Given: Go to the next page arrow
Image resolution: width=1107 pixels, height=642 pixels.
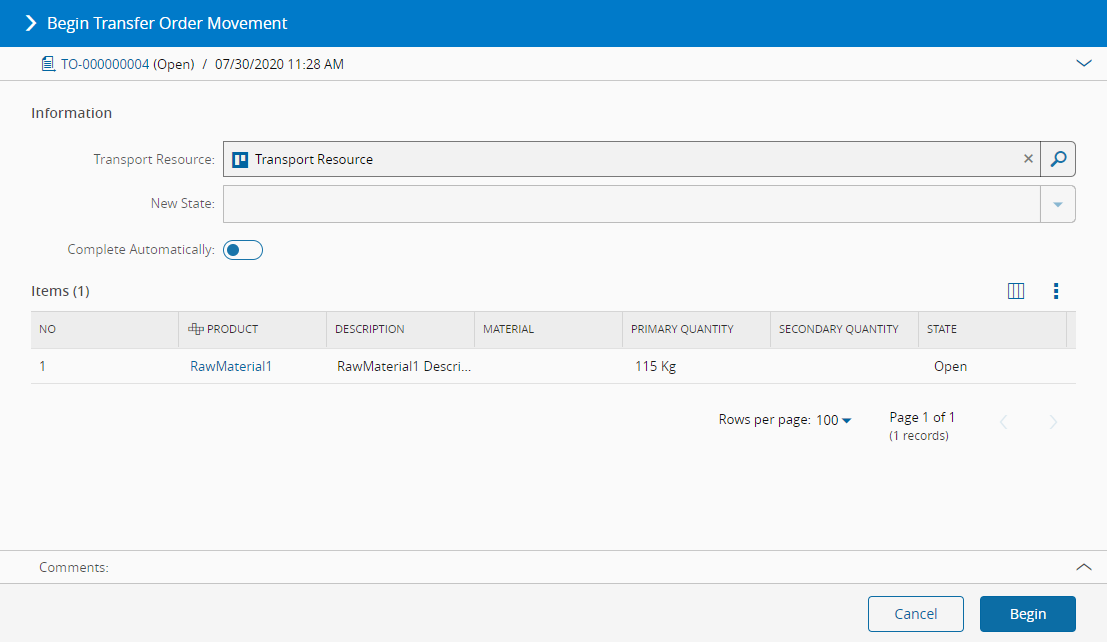Looking at the screenshot, I should (x=1053, y=422).
